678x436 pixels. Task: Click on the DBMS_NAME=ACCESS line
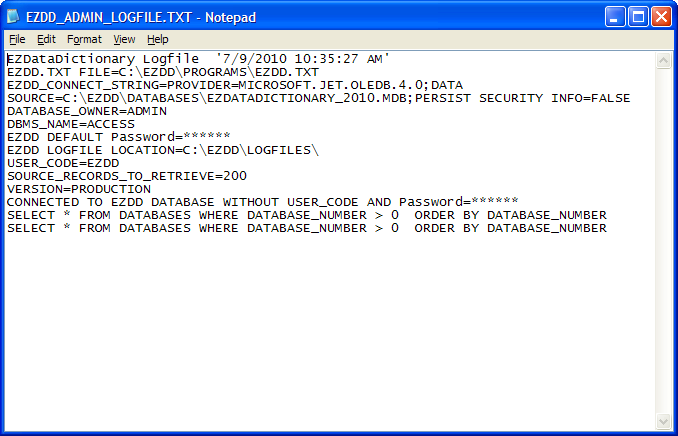click(x=70, y=124)
